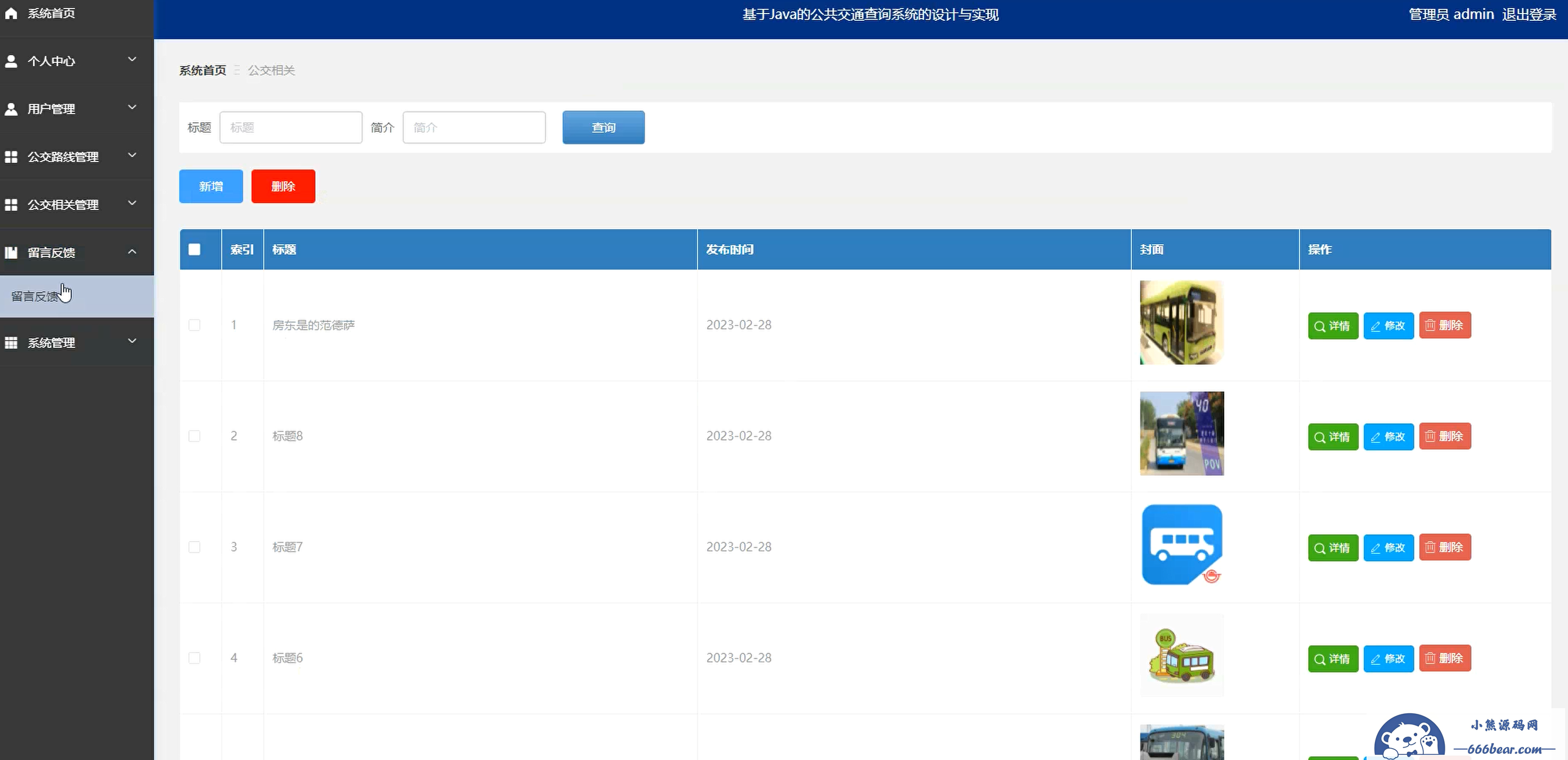Go to 系统首页 via breadcrumb
This screenshot has height=760, width=1568.
(202, 70)
